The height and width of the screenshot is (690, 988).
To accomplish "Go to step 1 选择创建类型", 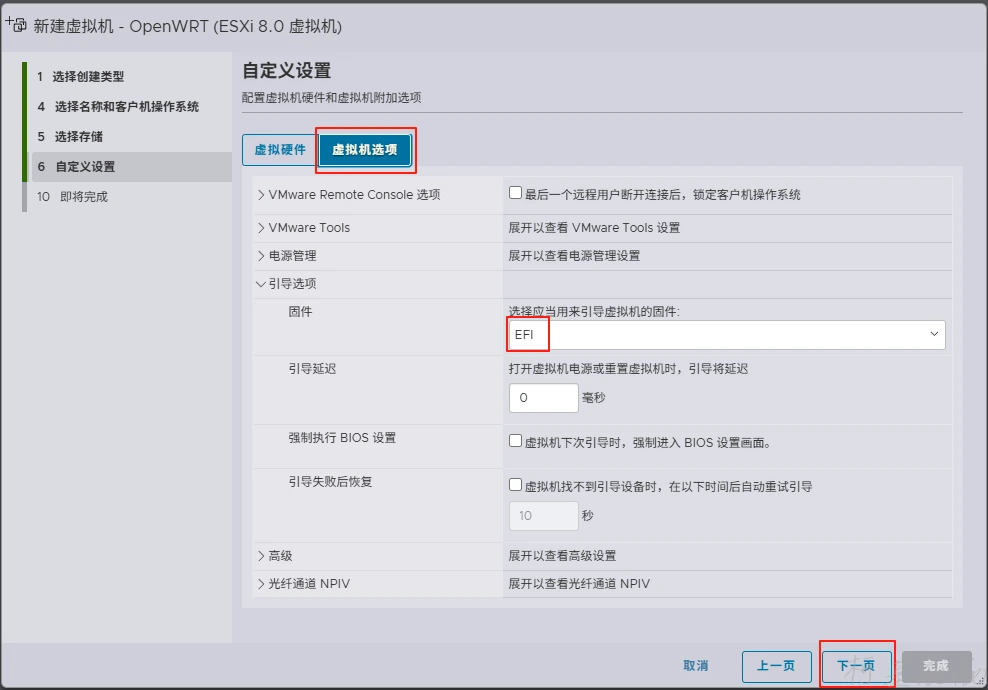I will coord(88,77).
